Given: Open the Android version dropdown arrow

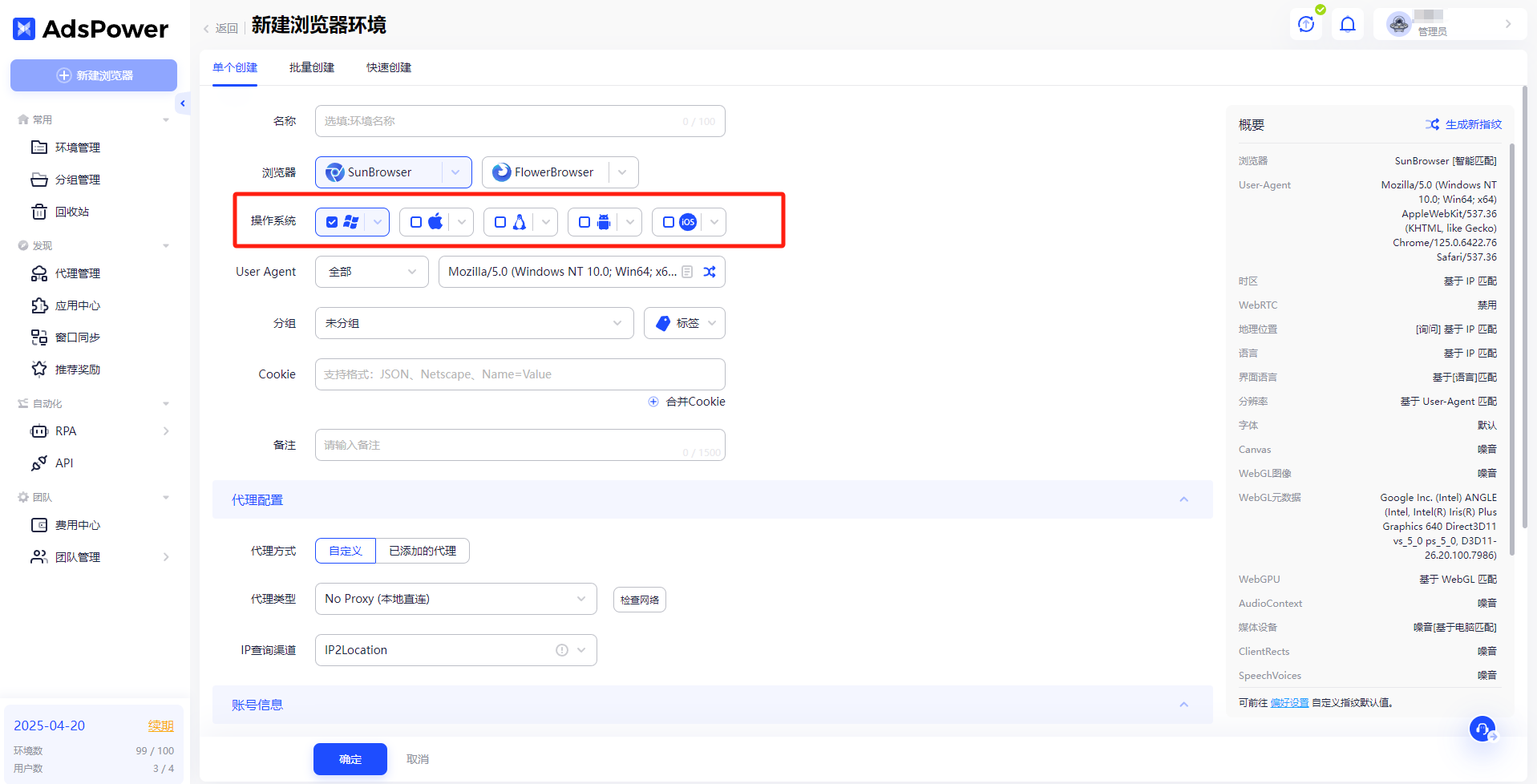Looking at the screenshot, I should point(630,222).
